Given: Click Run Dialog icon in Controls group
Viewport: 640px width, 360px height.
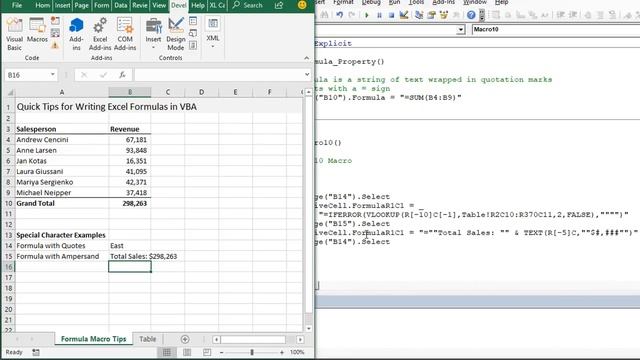Looking at the screenshot, I should (x=193, y=45).
